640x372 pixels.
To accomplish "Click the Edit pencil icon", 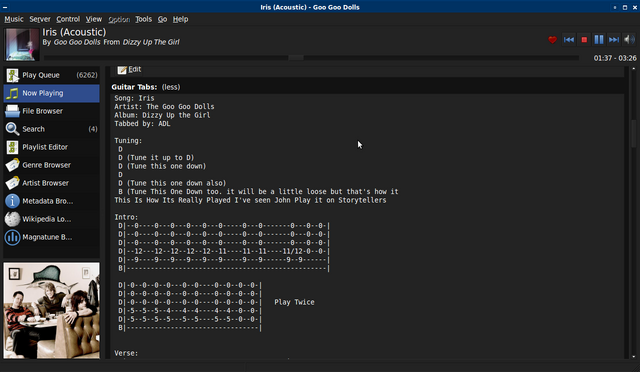I will tap(122, 70).
